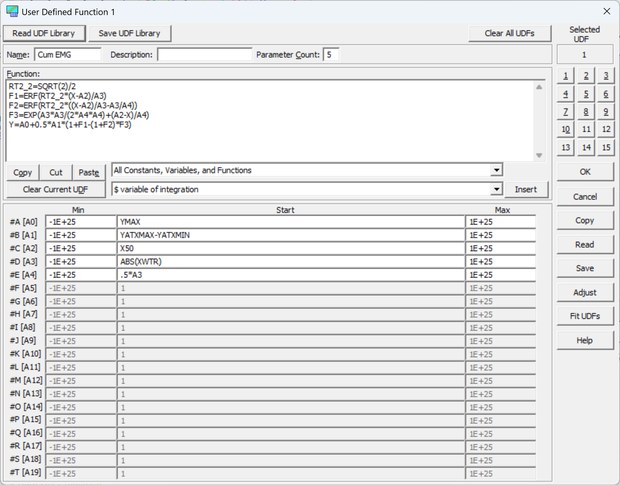
Task: Click the empty Description field
Action: [204, 55]
